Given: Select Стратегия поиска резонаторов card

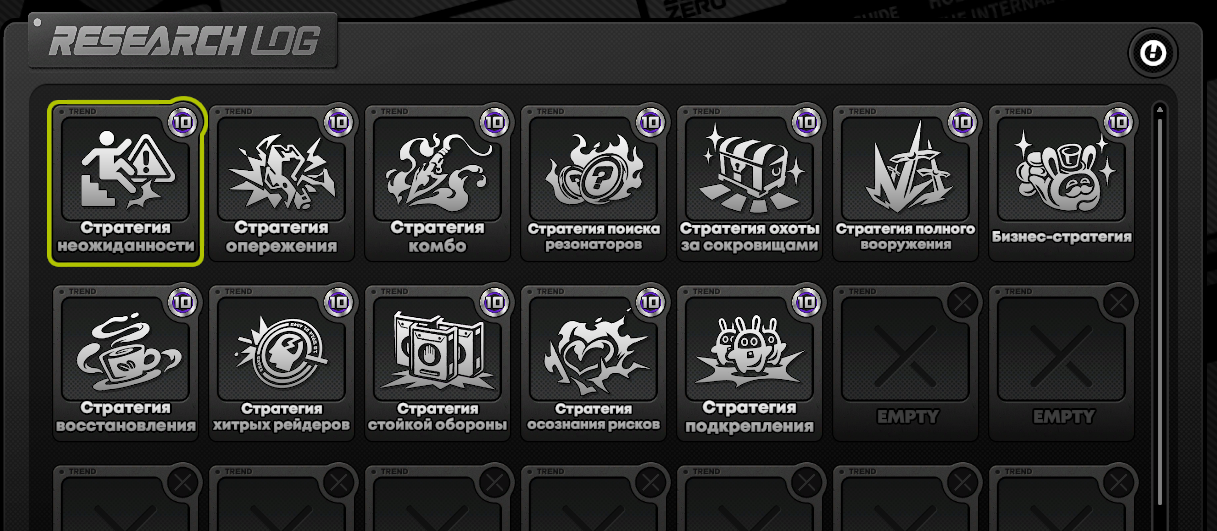Looking at the screenshot, I should tap(594, 182).
